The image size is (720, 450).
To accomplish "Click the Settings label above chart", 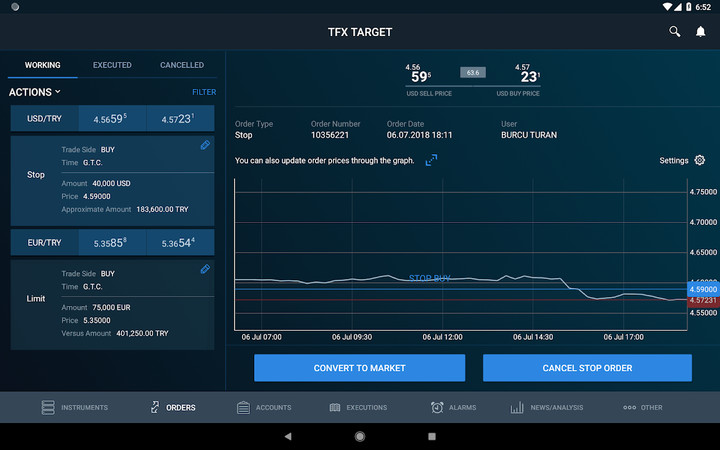I will tap(674, 160).
